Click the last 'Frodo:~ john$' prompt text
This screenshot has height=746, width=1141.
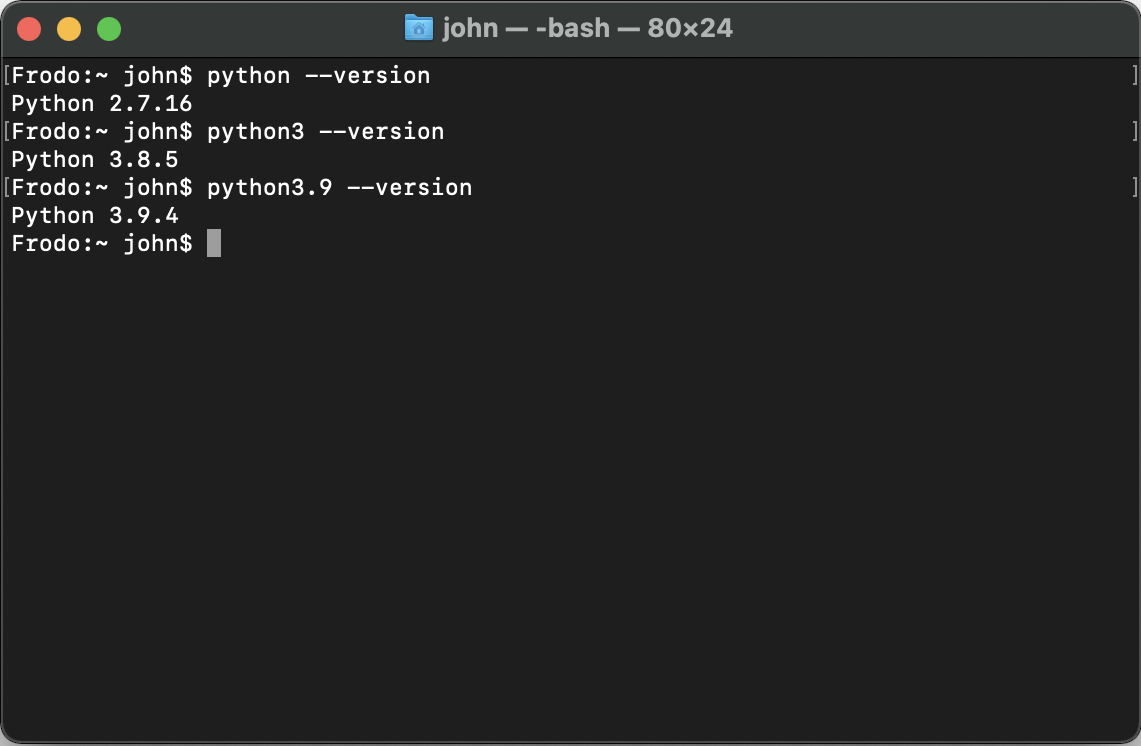(x=102, y=243)
